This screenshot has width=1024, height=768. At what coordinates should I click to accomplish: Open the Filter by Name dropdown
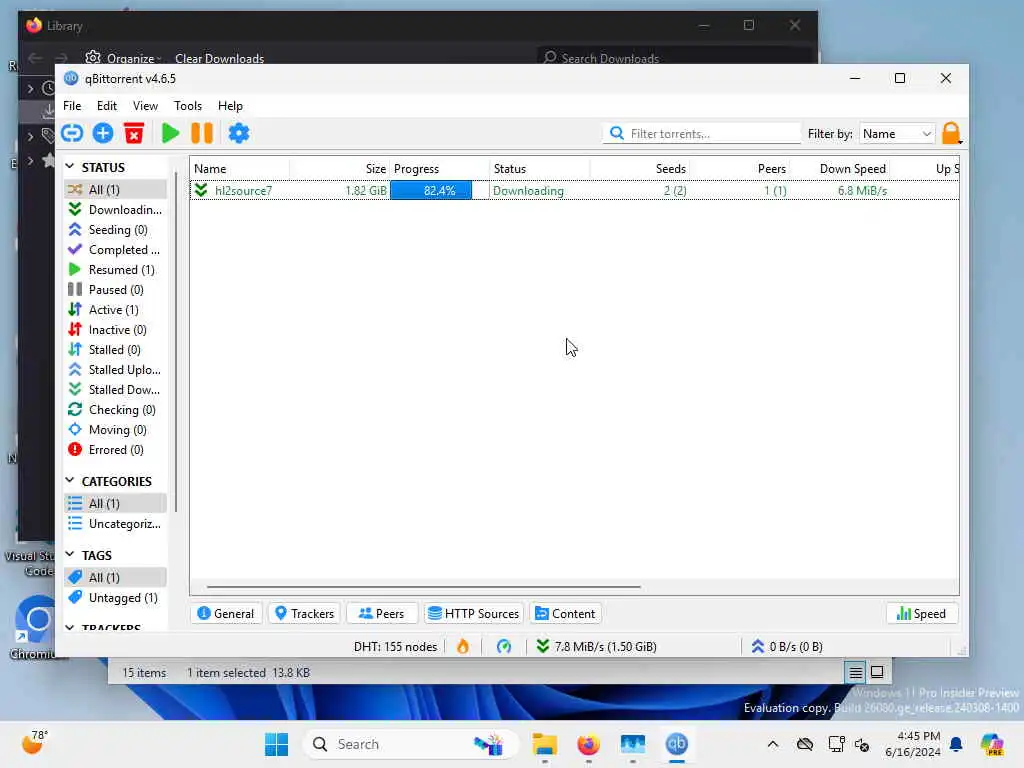point(897,134)
